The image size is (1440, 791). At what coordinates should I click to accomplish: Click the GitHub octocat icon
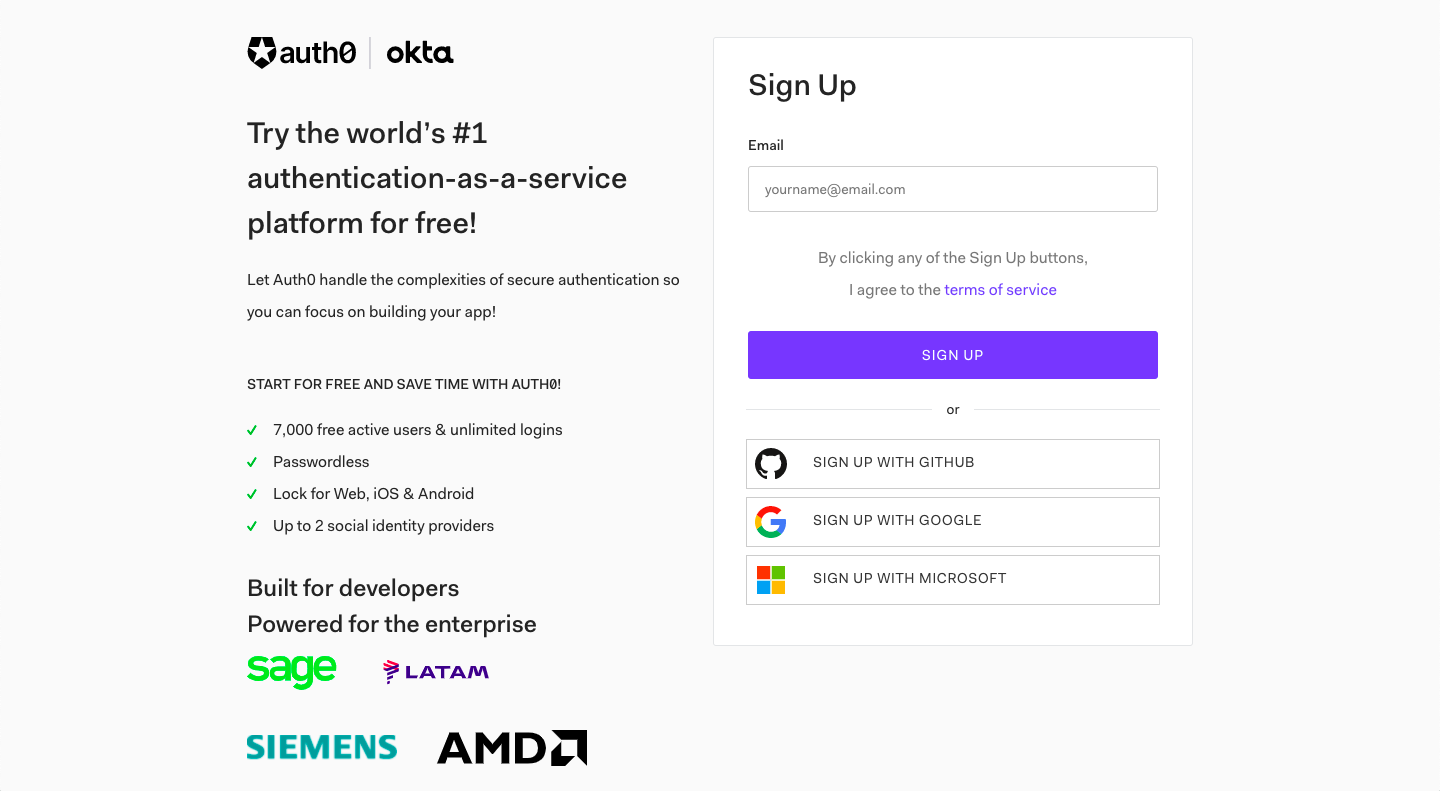(771, 463)
